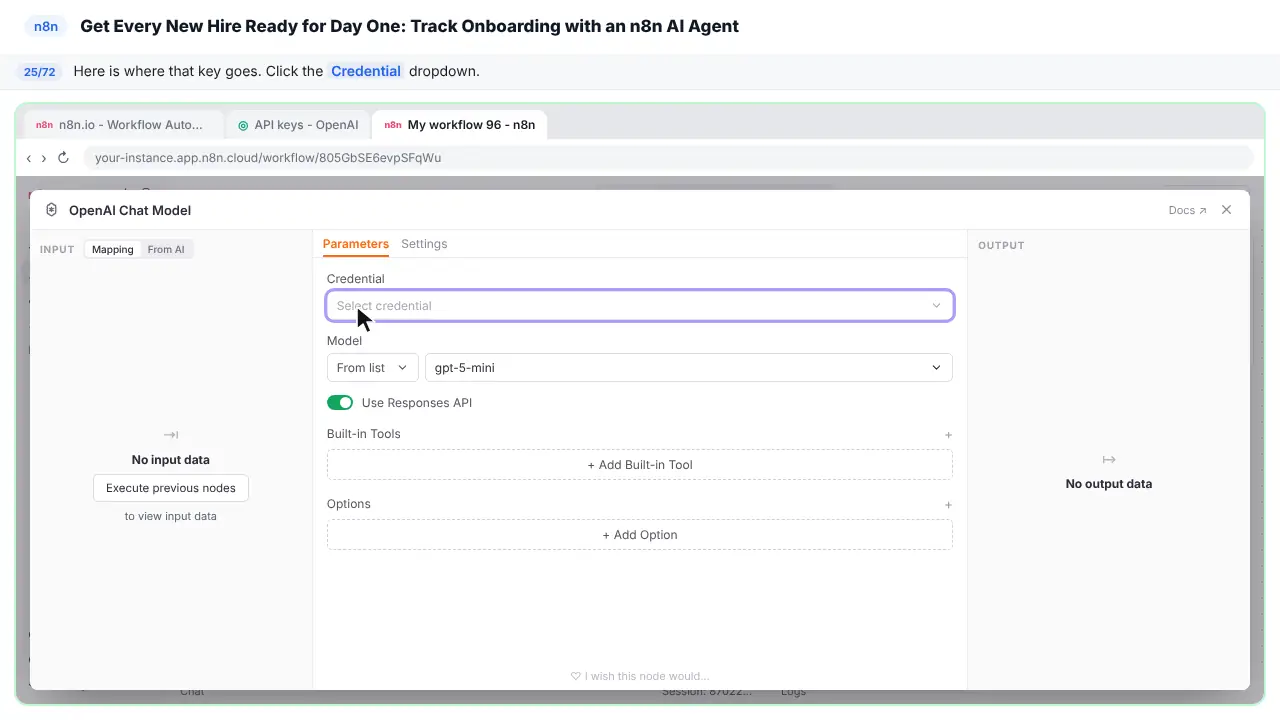Click the highlighted 'Credential' word in the instruction
Image resolution: width=1280 pixels, height=720 pixels.
[366, 71]
